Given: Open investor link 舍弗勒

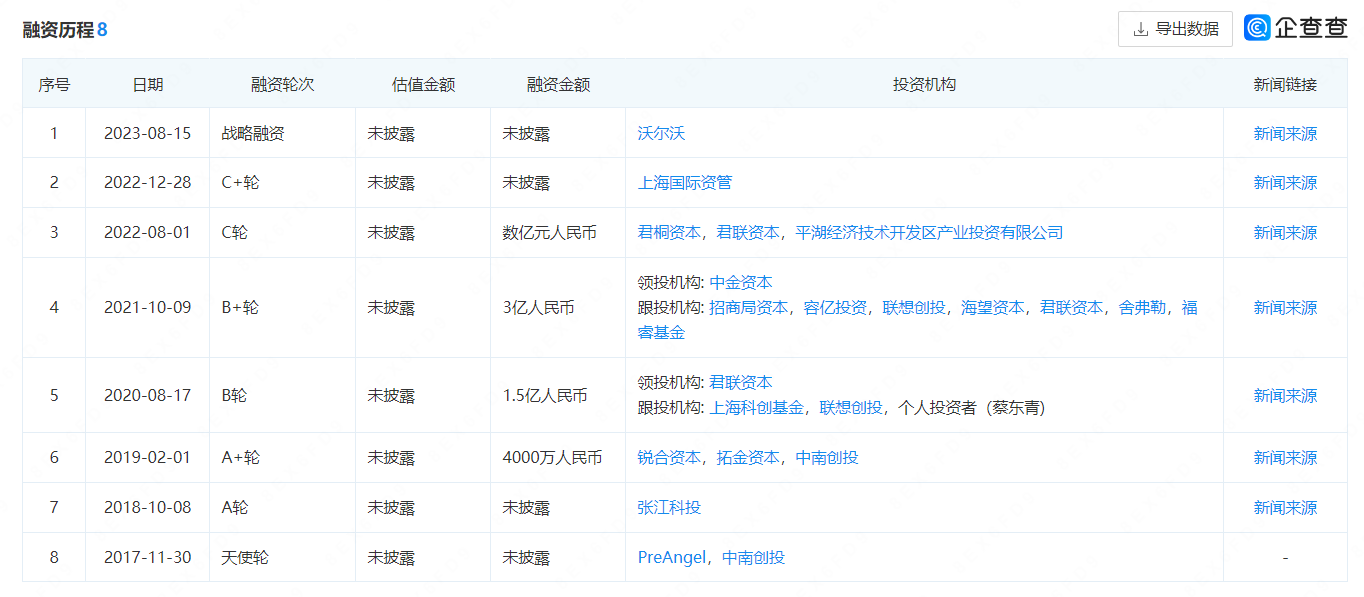Looking at the screenshot, I should (1142, 308).
